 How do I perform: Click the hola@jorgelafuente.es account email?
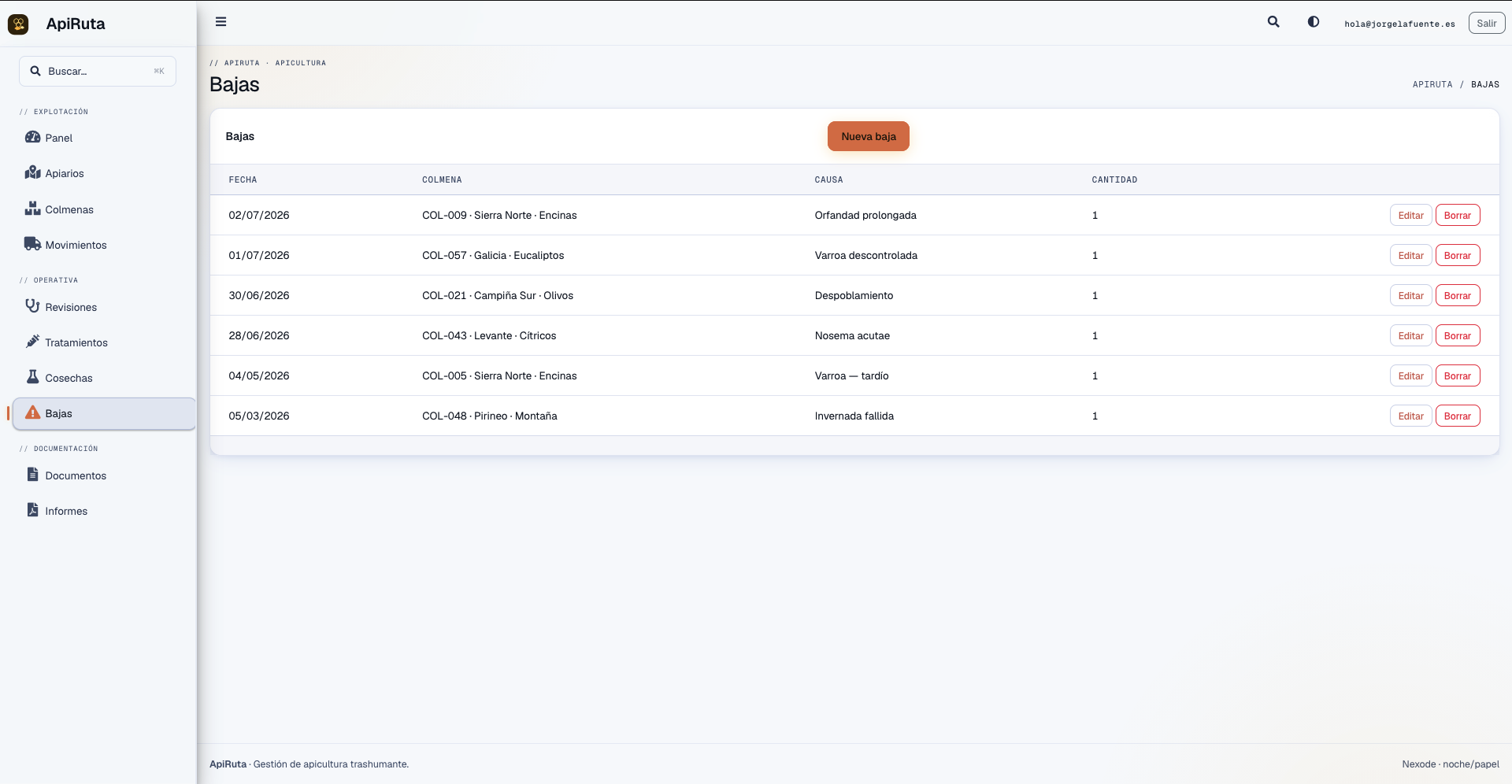pos(1399,24)
